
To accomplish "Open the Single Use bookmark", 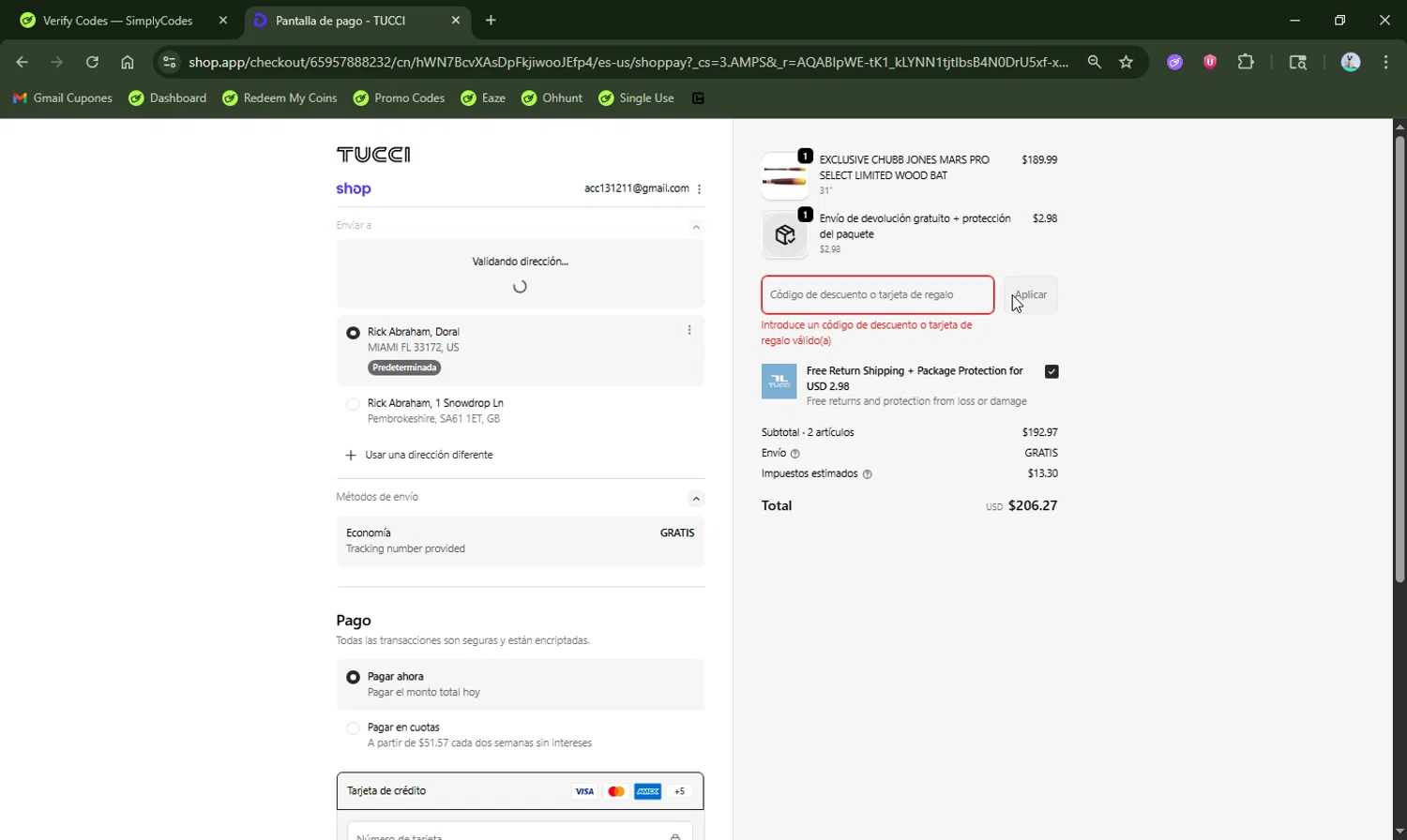I will [x=636, y=98].
